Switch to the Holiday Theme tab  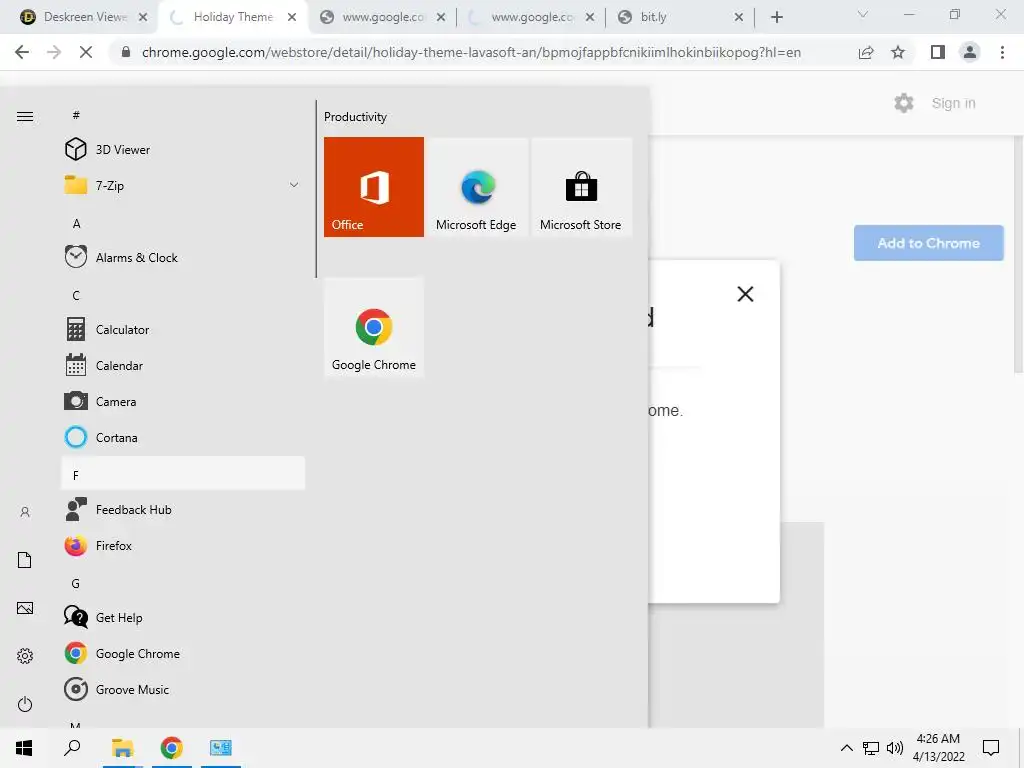pyautogui.click(x=233, y=17)
